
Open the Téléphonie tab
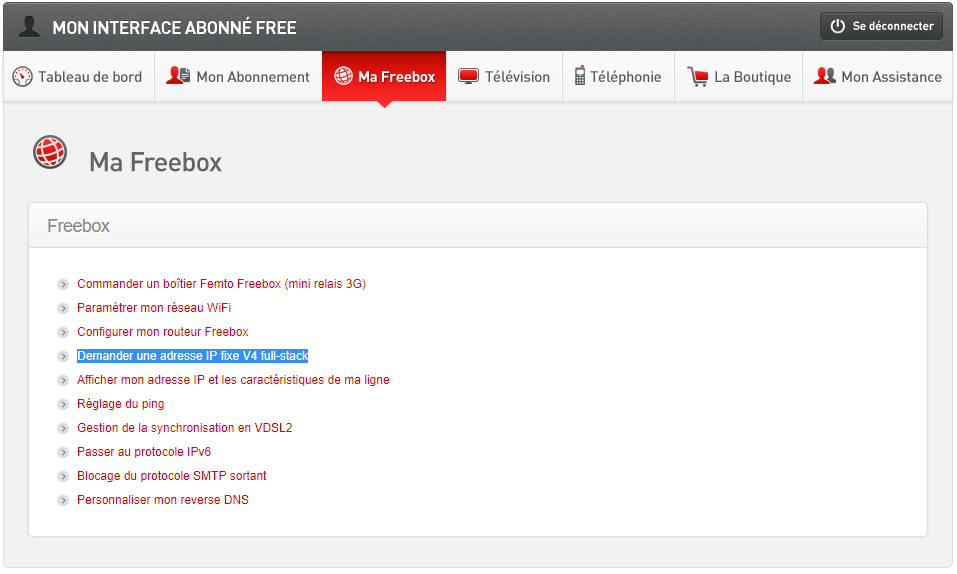(618, 76)
